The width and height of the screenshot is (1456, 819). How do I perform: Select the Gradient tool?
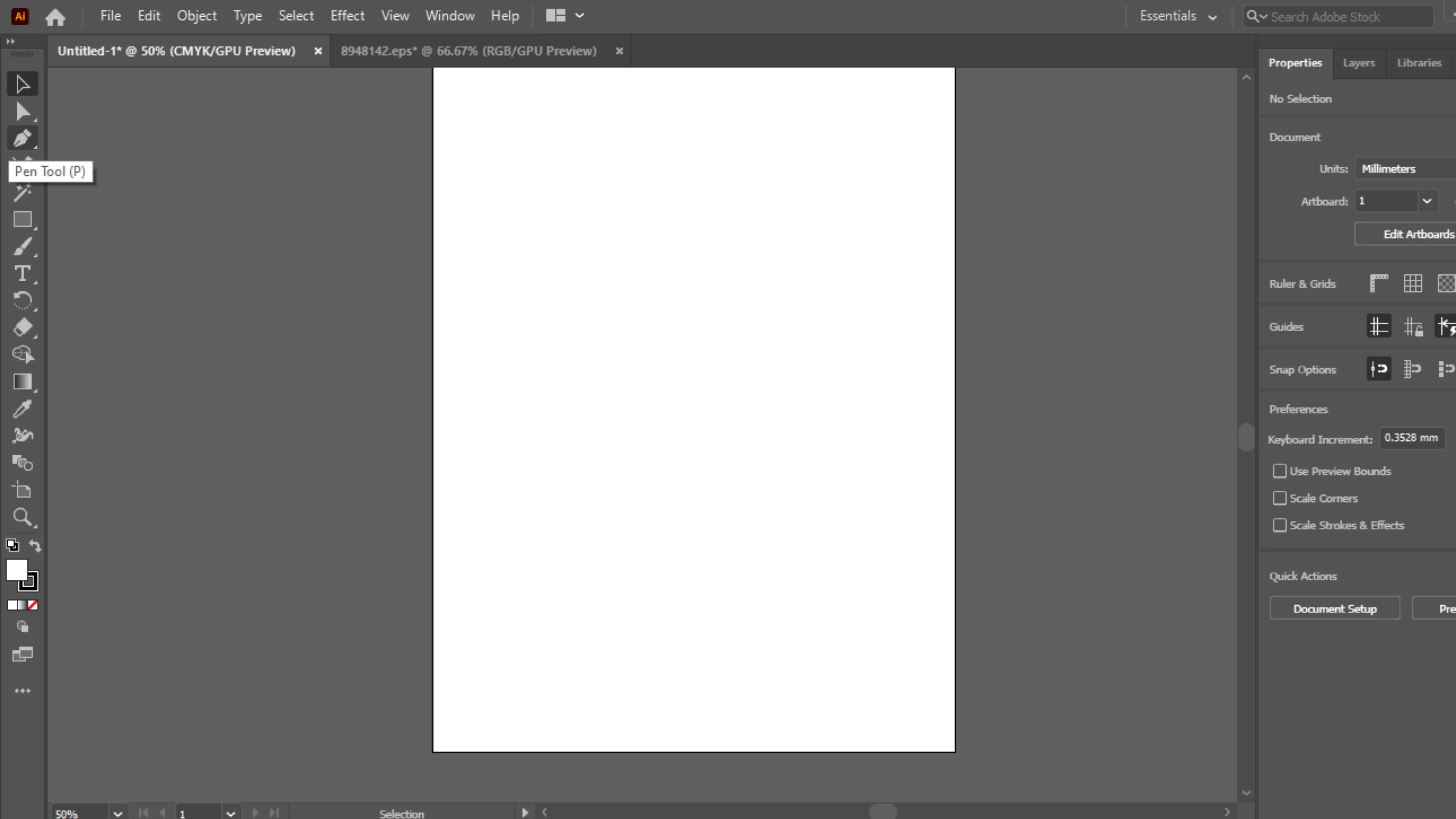pyautogui.click(x=23, y=382)
